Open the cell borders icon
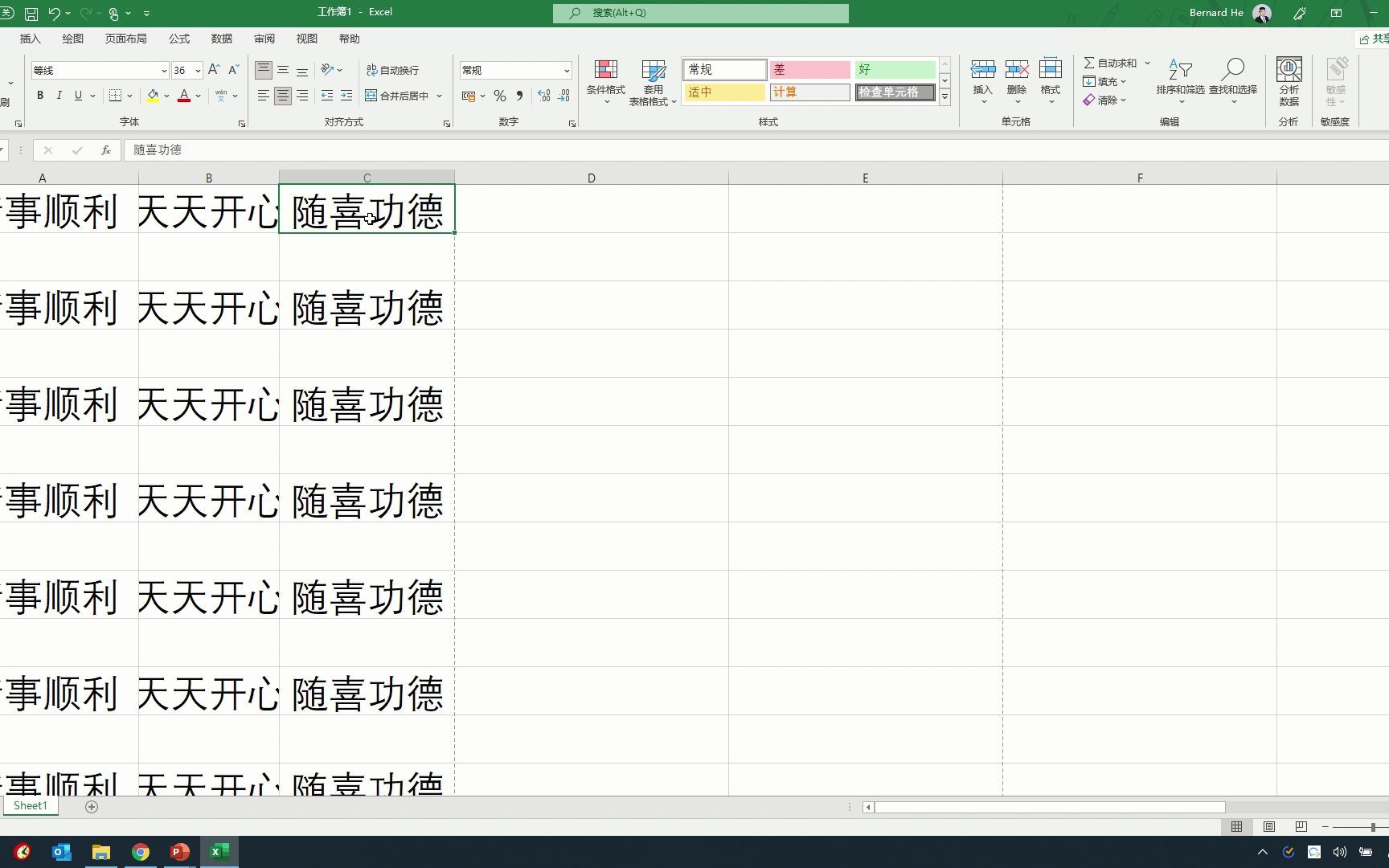This screenshot has width=1389, height=868. (115, 96)
